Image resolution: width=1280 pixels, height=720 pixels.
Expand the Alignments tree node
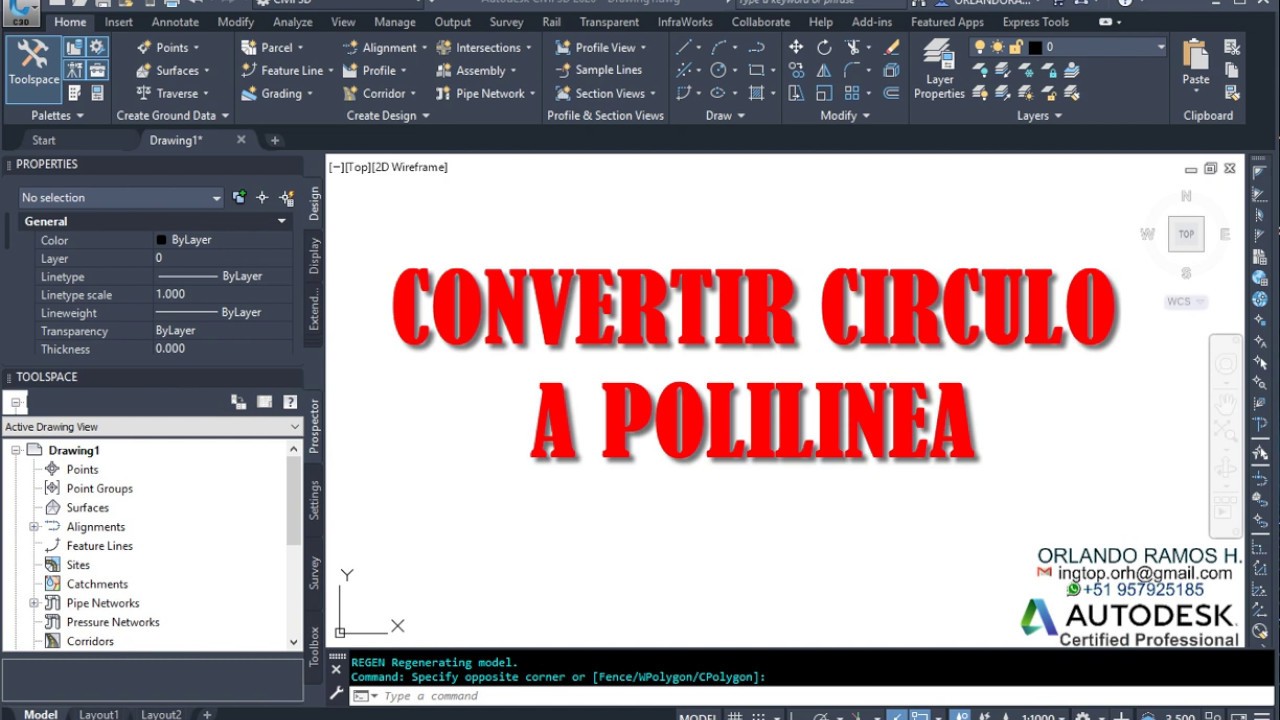[34, 527]
